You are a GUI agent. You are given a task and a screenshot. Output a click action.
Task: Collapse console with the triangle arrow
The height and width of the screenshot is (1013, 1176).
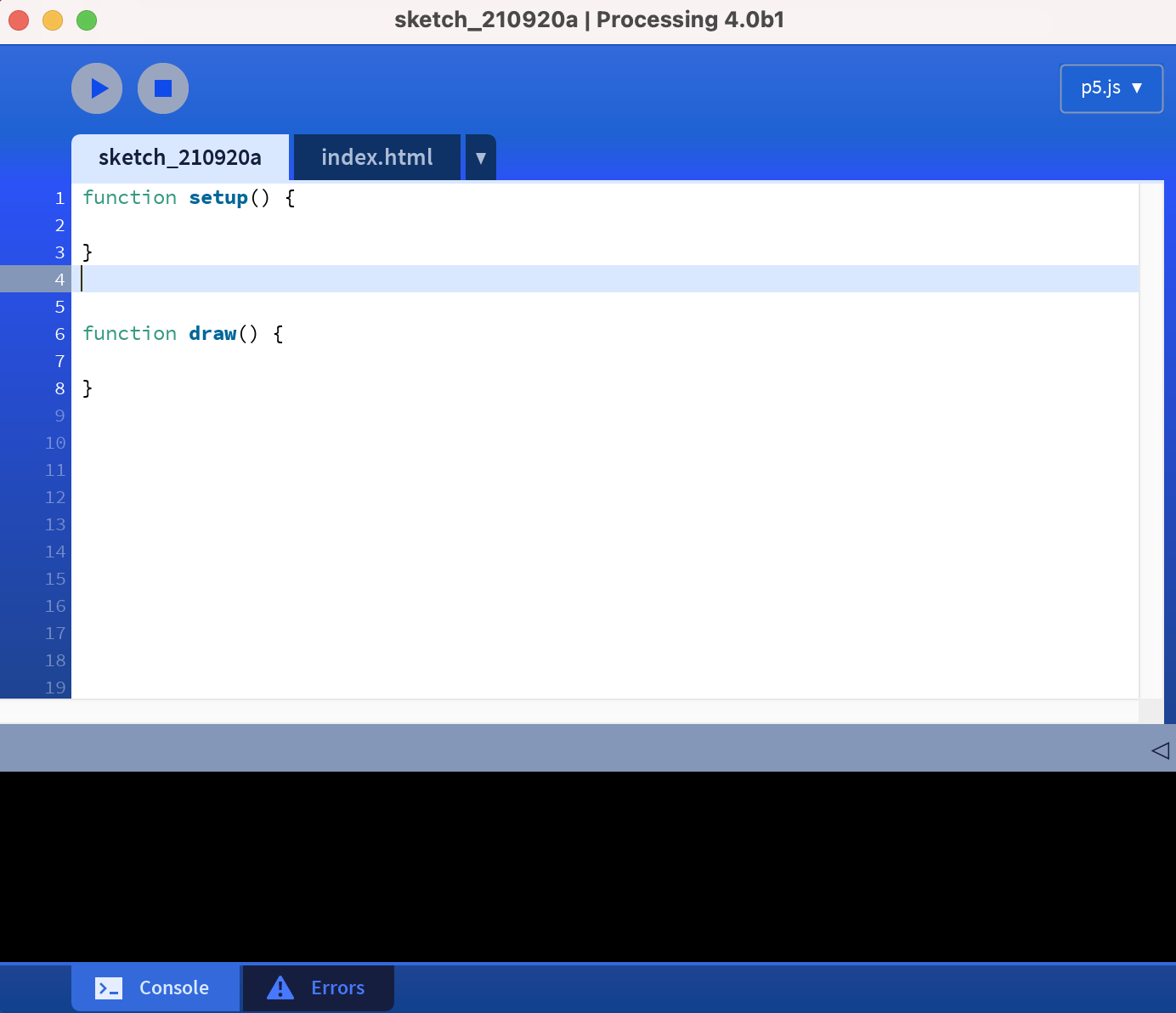[x=1159, y=750]
